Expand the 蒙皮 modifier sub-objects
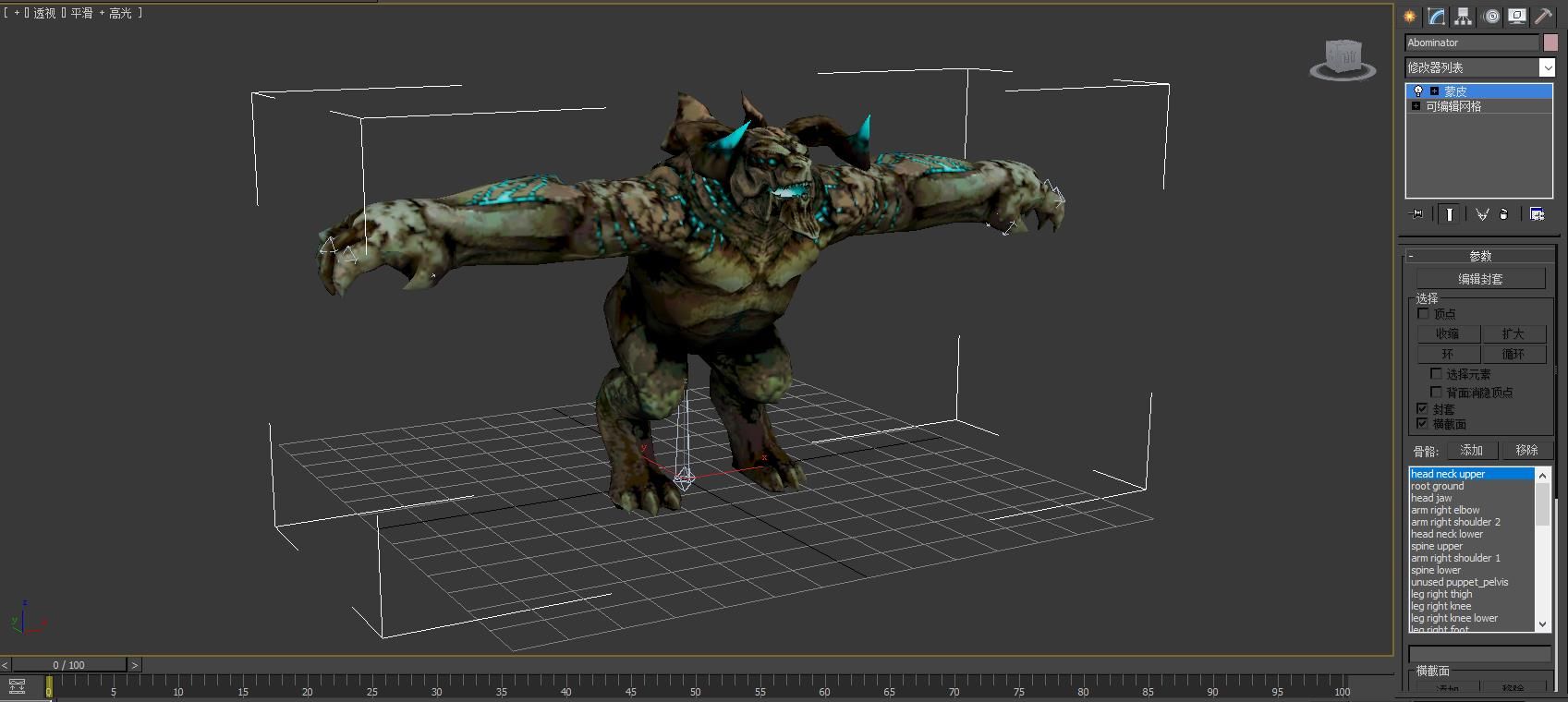This screenshot has width=1568, height=702. click(1434, 91)
